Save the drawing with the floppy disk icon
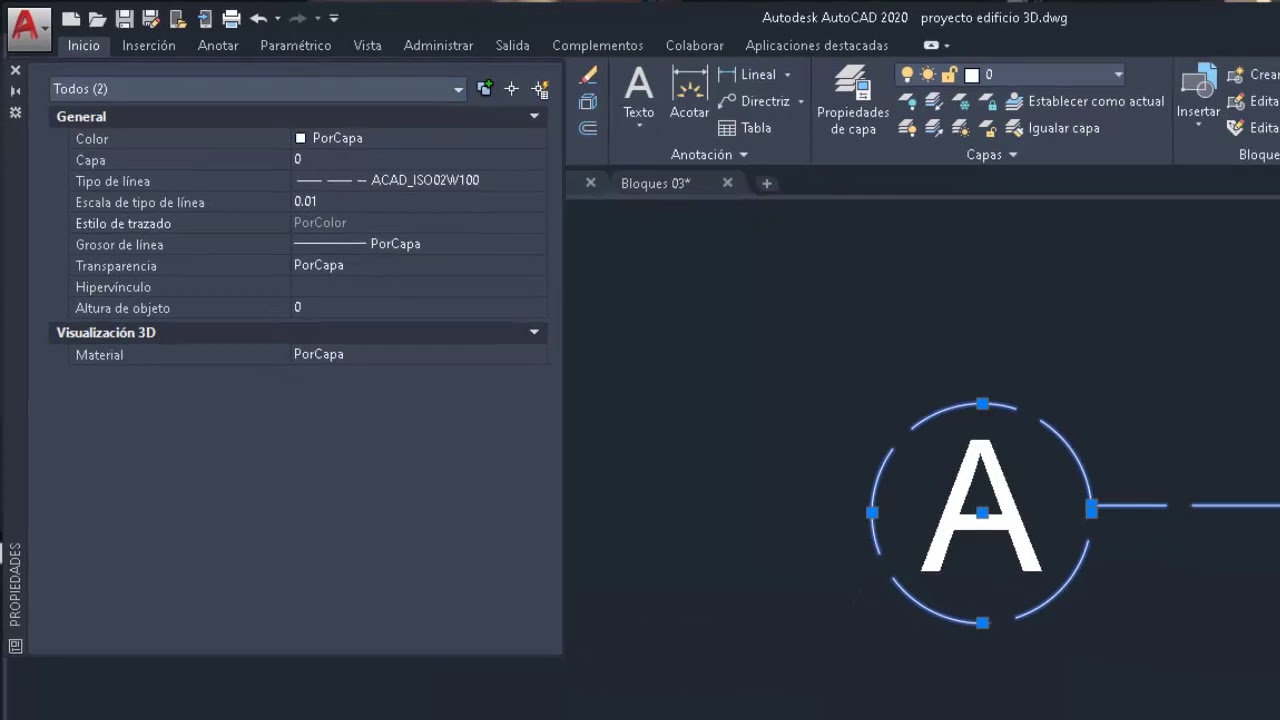This screenshot has width=1280, height=720. pyautogui.click(x=124, y=19)
